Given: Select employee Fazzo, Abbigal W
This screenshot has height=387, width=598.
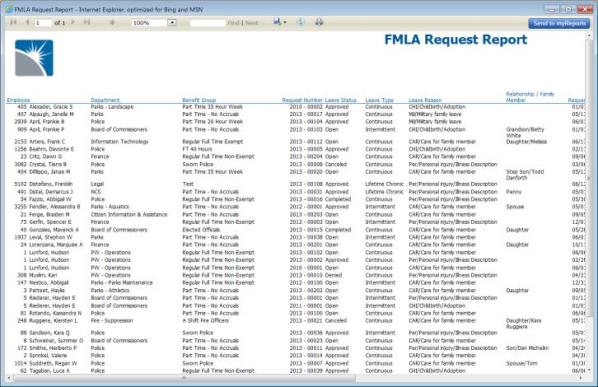Looking at the screenshot, I should [50, 199].
